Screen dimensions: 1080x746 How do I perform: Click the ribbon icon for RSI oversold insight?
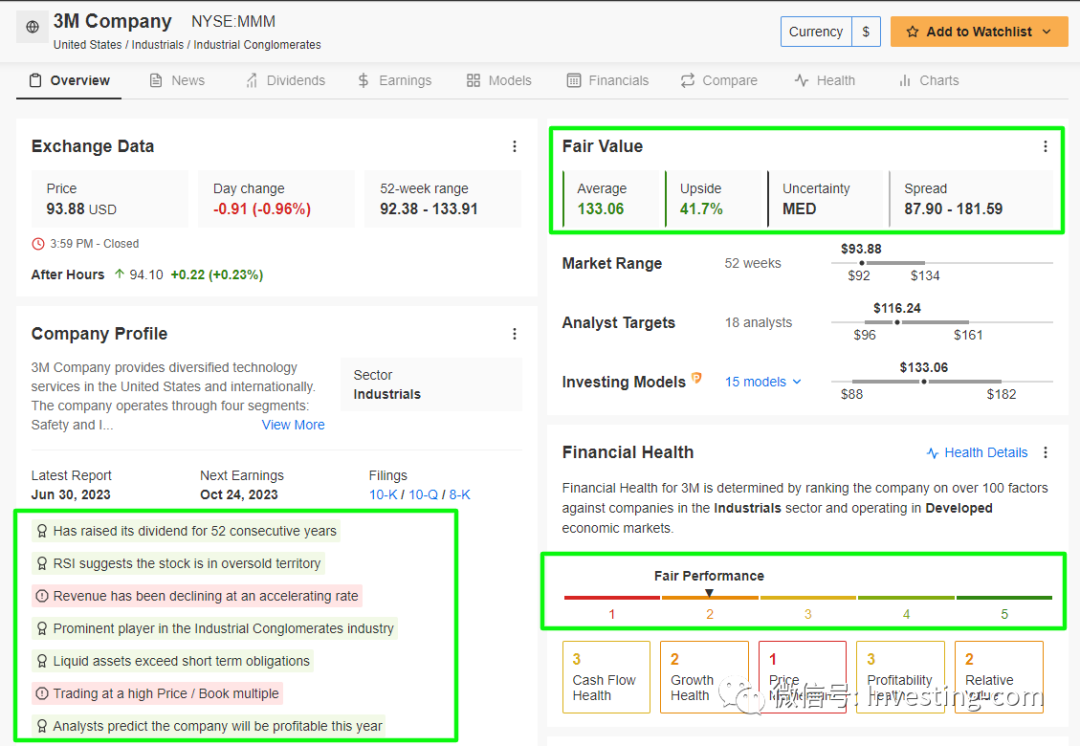click(x=42, y=563)
